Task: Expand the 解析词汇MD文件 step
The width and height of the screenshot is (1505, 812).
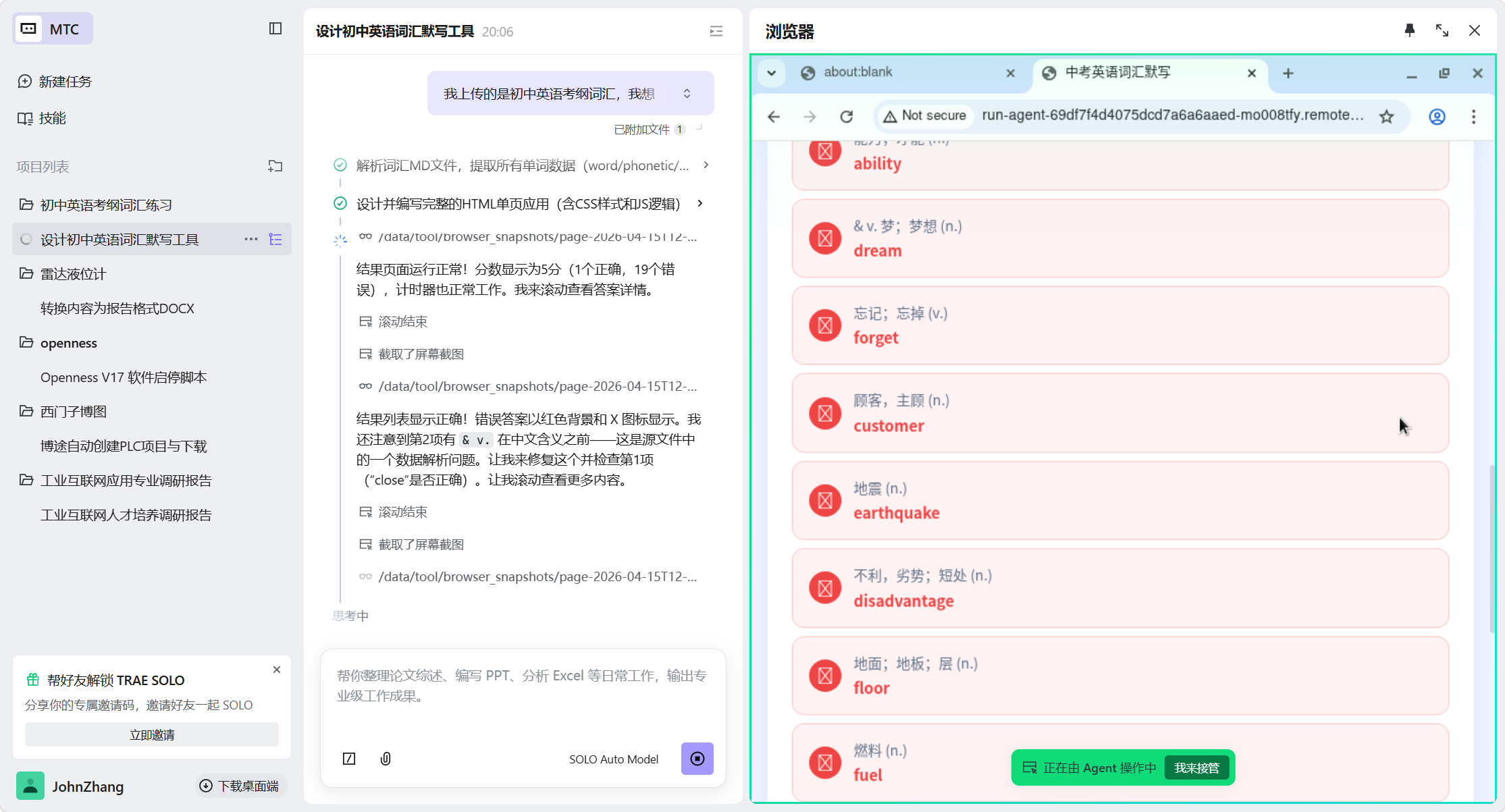Action: (706, 165)
